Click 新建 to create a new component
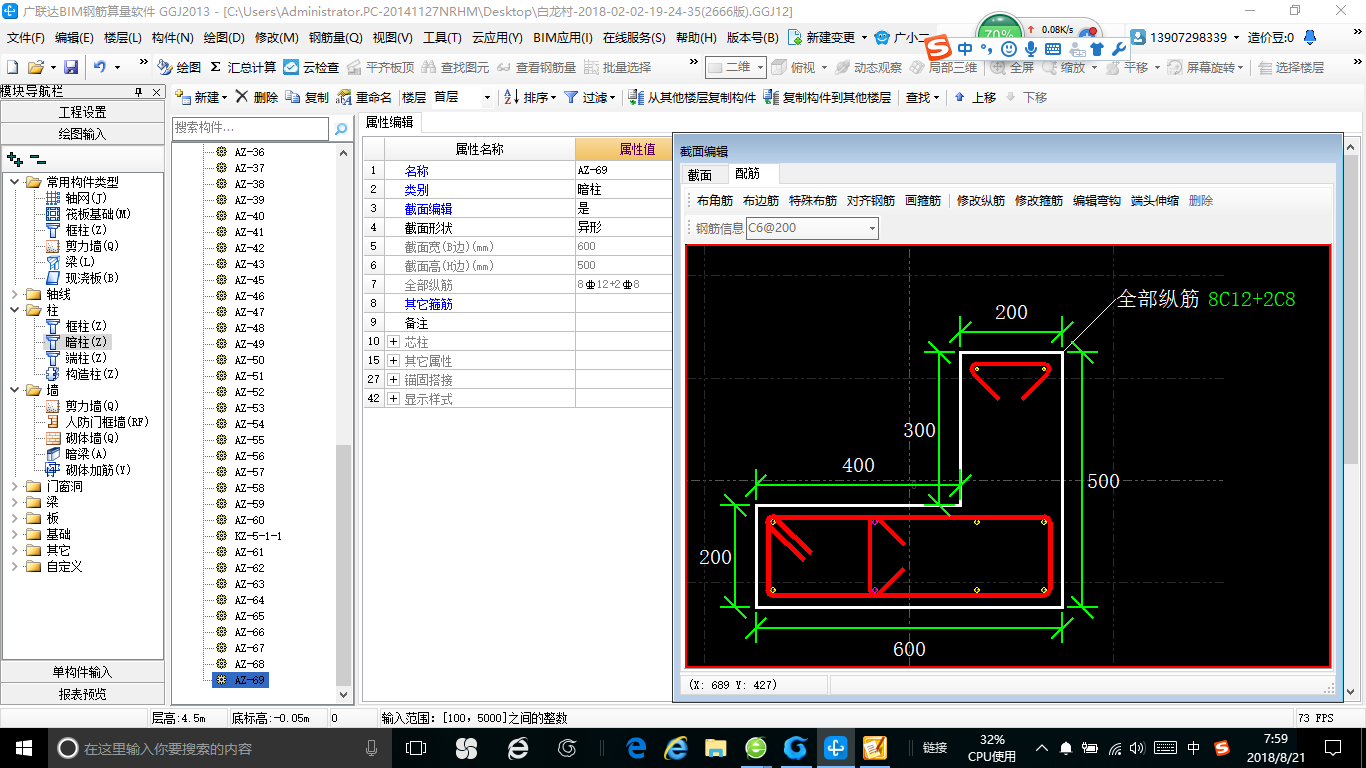This screenshot has height=768, width=1366. [x=200, y=97]
